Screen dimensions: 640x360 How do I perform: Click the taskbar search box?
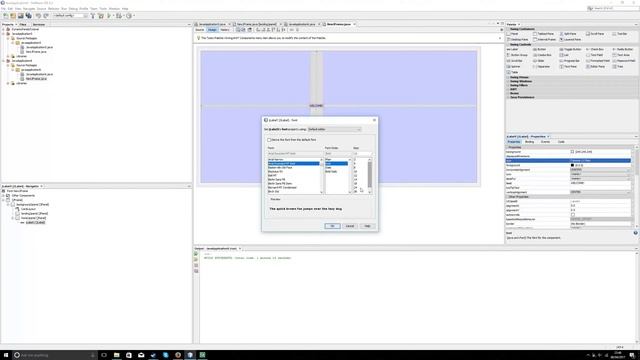54,355
